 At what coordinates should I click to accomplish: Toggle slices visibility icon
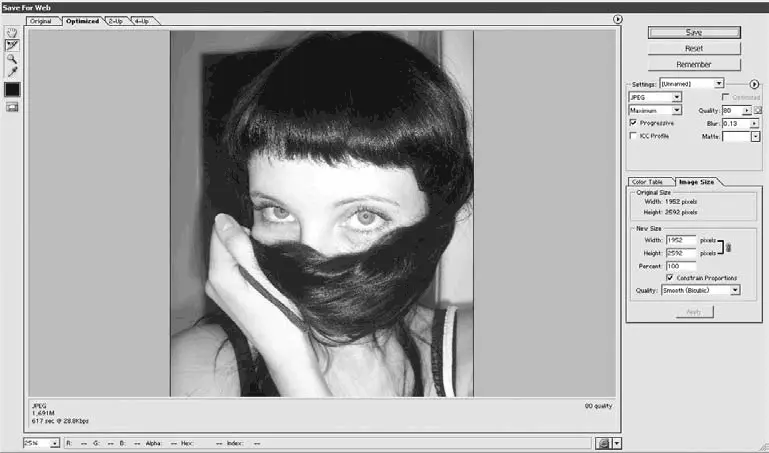pos(12,107)
